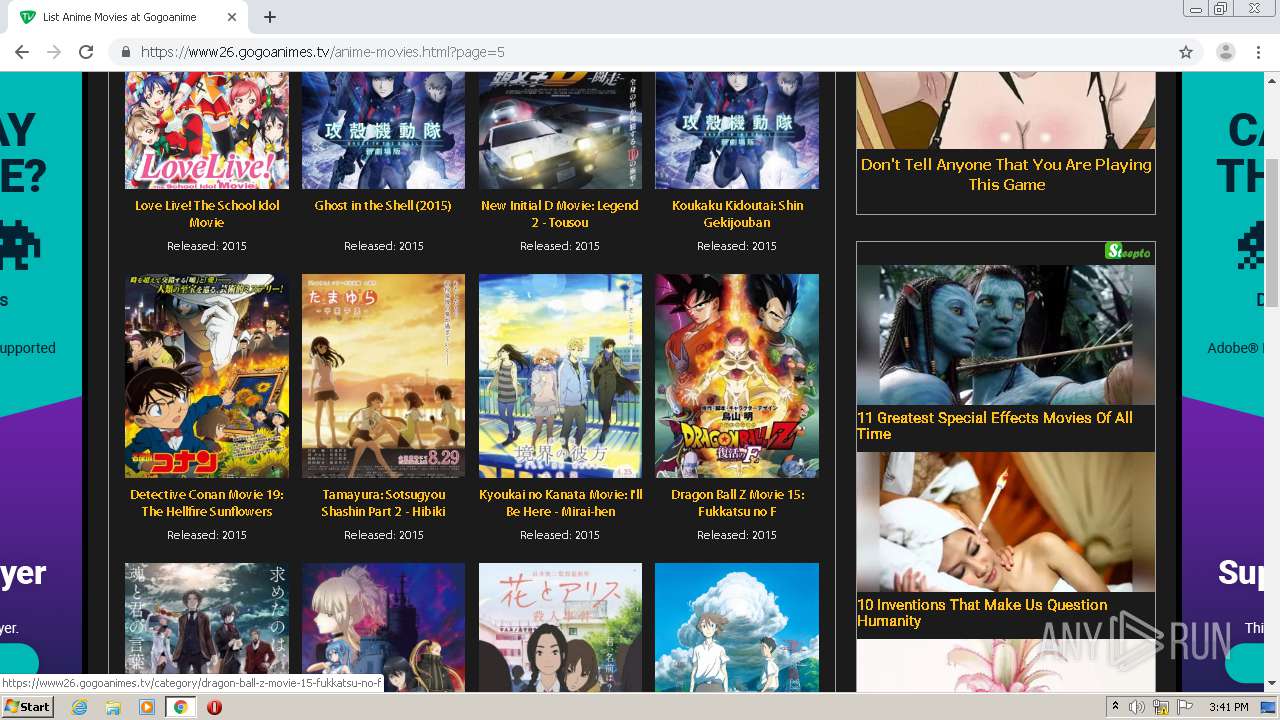
Task: Click the Avatar special effects ad image
Action: [1006, 334]
